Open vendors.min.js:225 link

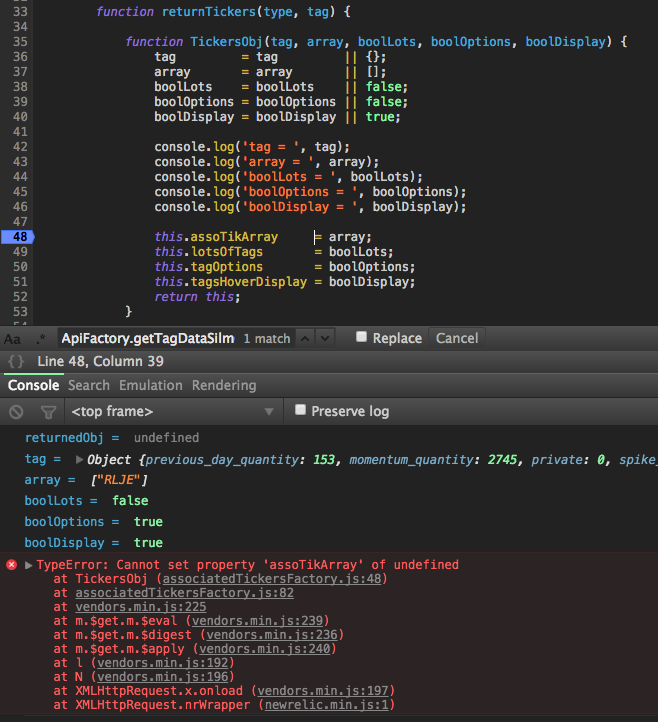pos(141,607)
